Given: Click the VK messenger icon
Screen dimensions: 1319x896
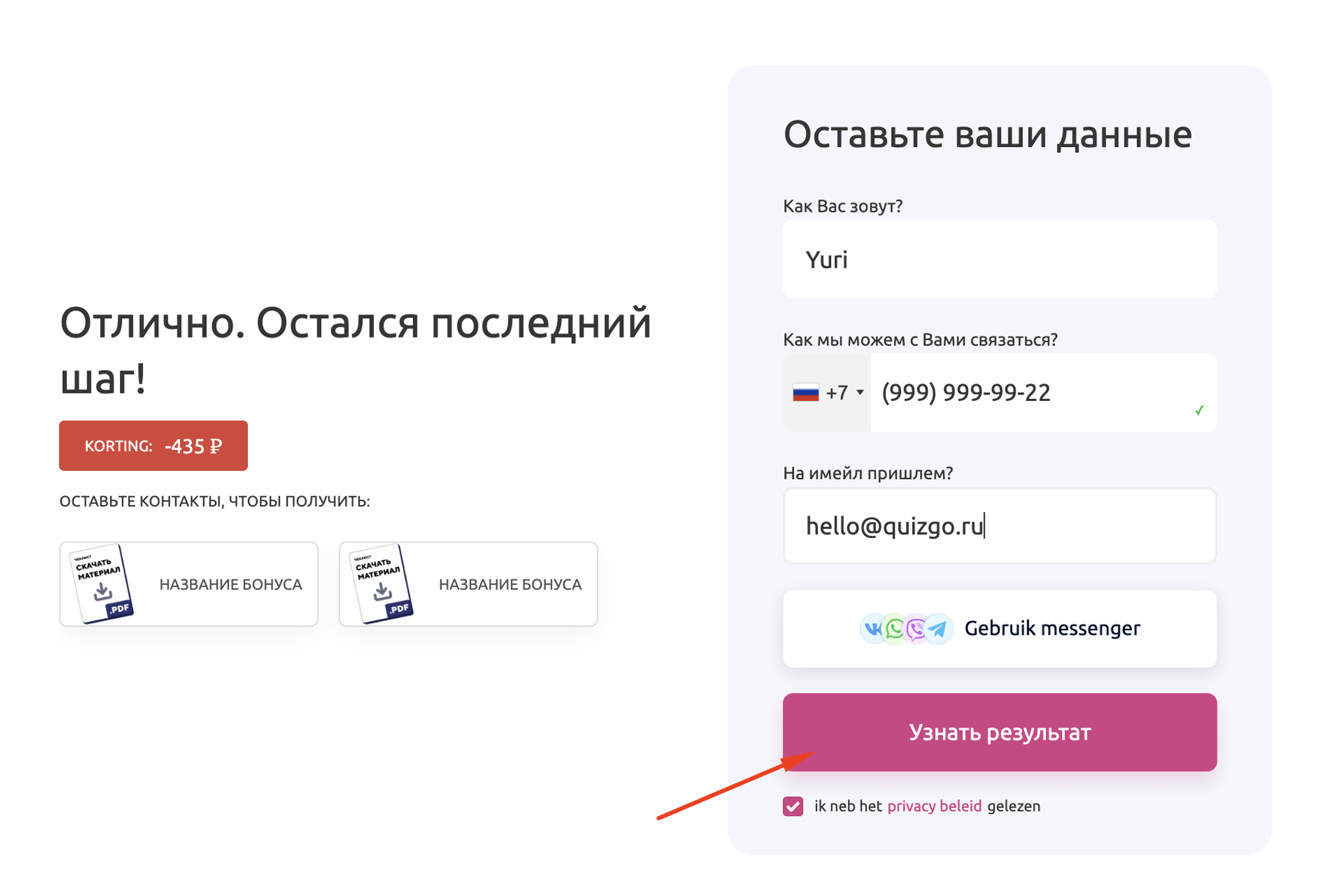Looking at the screenshot, I should pos(873,628).
